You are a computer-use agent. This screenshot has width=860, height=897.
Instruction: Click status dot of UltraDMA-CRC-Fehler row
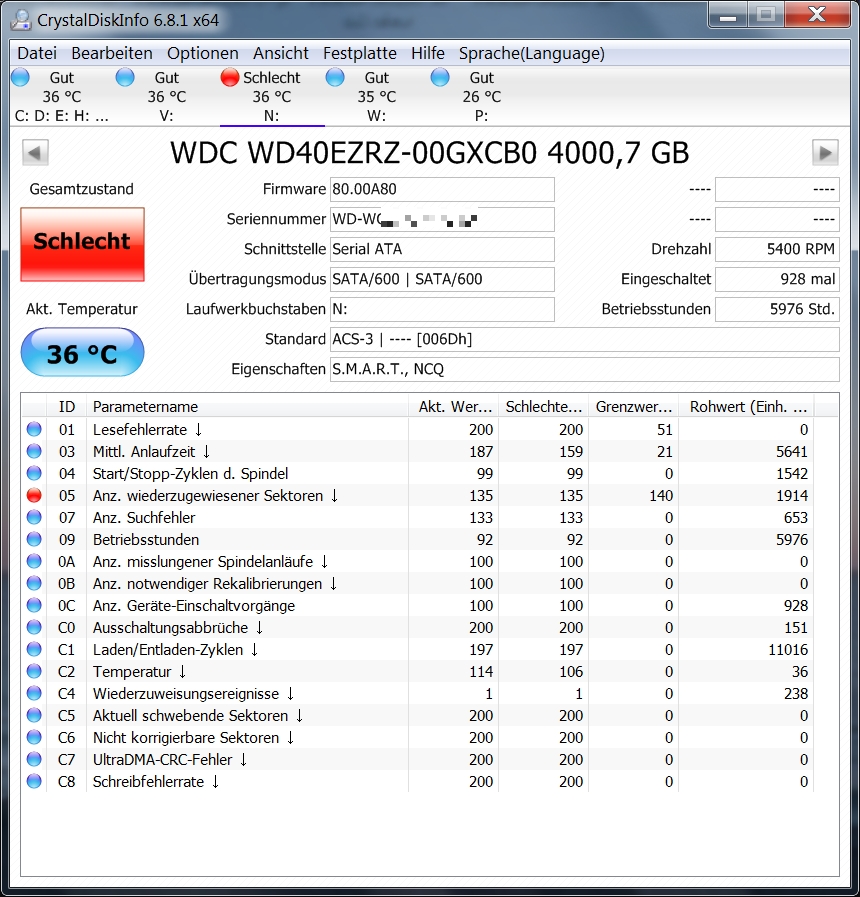click(x=34, y=759)
